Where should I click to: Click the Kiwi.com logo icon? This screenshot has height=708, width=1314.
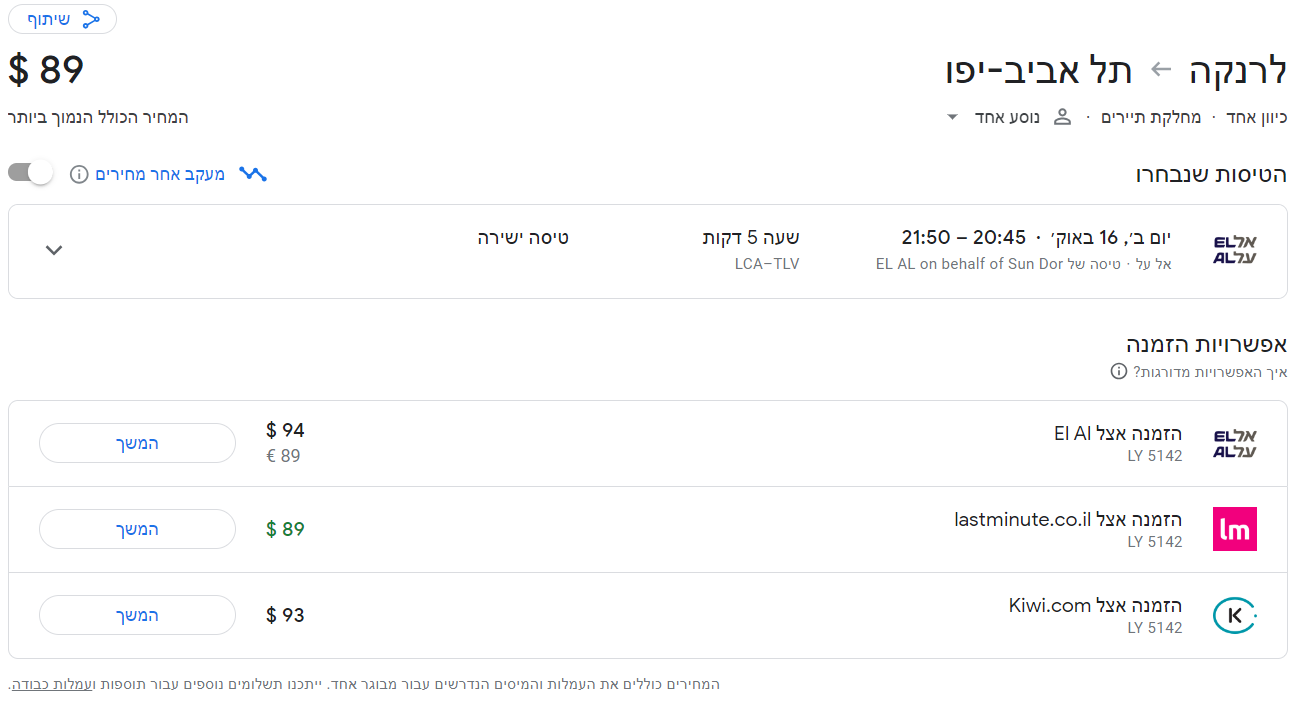tap(1235, 615)
